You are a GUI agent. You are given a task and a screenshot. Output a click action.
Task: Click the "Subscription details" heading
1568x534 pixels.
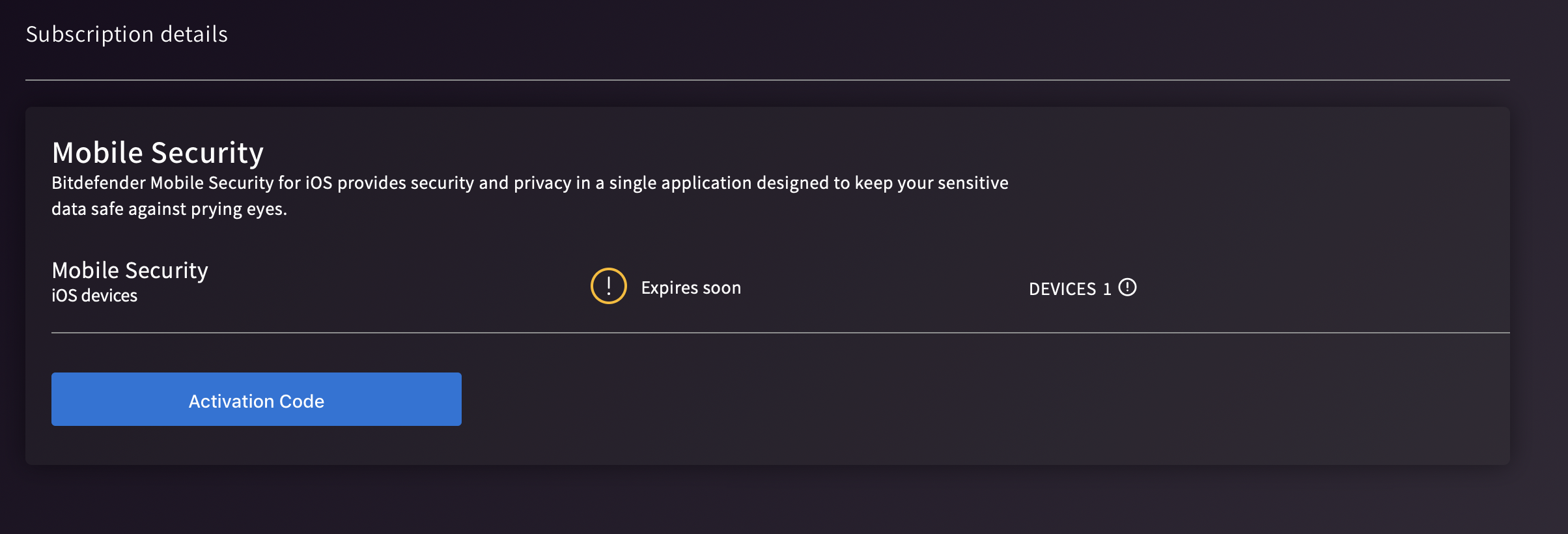(x=126, y=34)
